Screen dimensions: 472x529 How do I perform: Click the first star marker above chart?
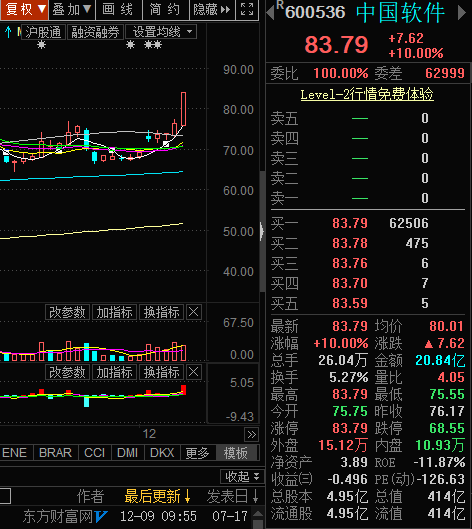pyautogui.click(x=41, y=45)
